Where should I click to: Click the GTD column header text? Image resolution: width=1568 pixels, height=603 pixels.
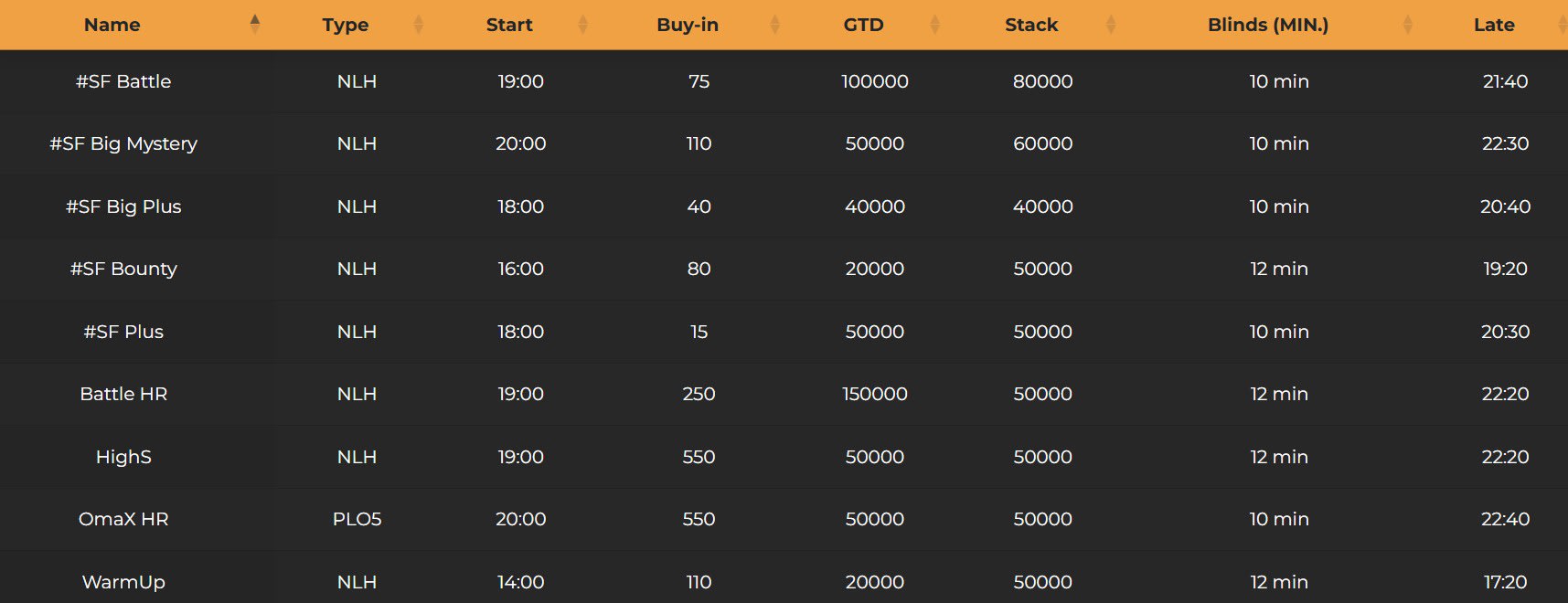[x=863, y=25]
